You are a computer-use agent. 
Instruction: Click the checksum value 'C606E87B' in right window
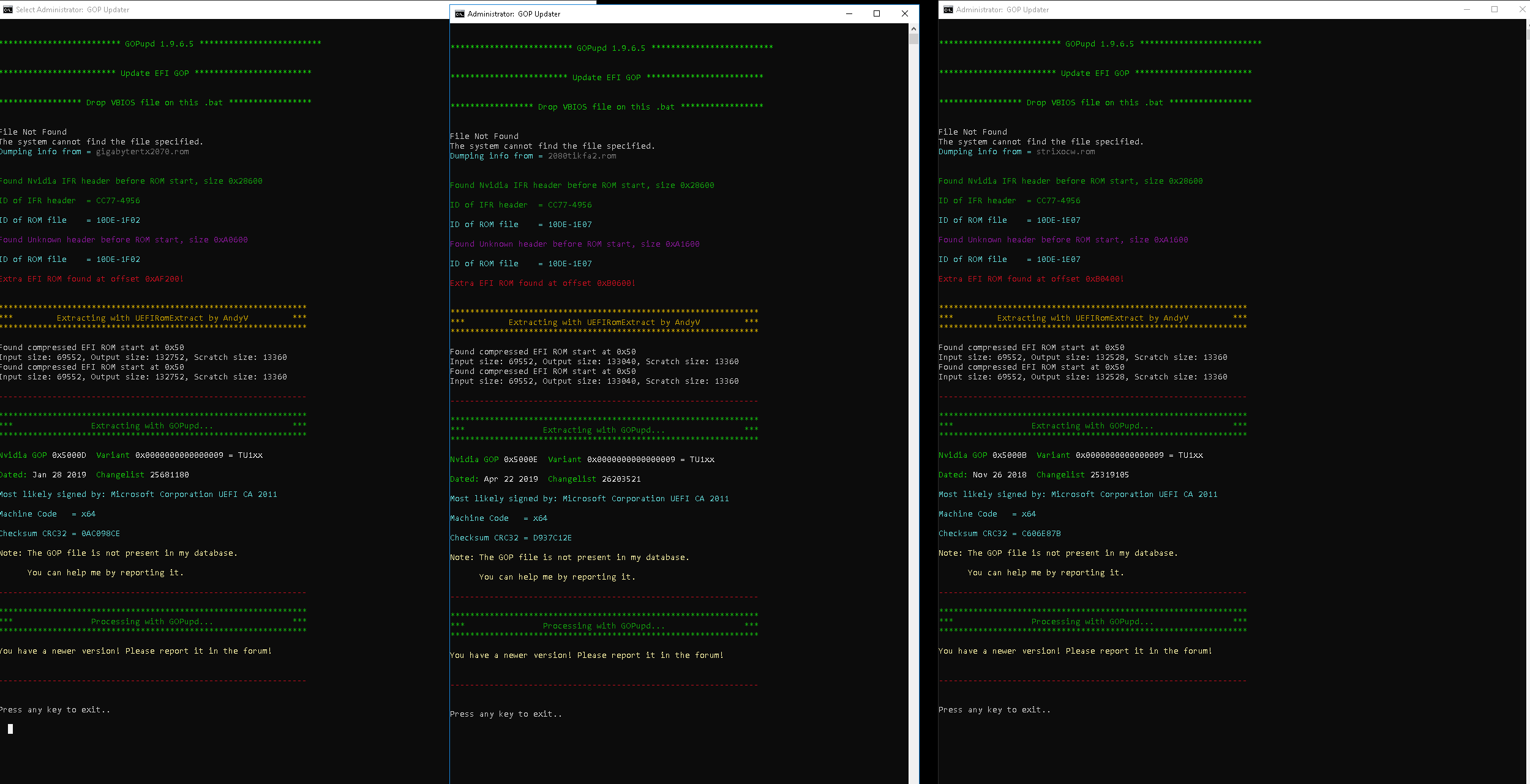click(x=1041, y=534)
